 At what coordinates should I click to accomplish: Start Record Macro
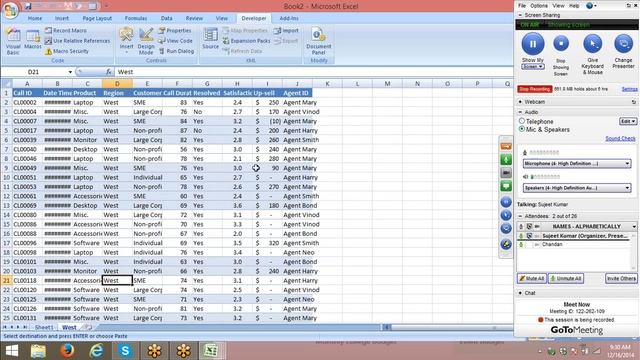tap(66, 30)
